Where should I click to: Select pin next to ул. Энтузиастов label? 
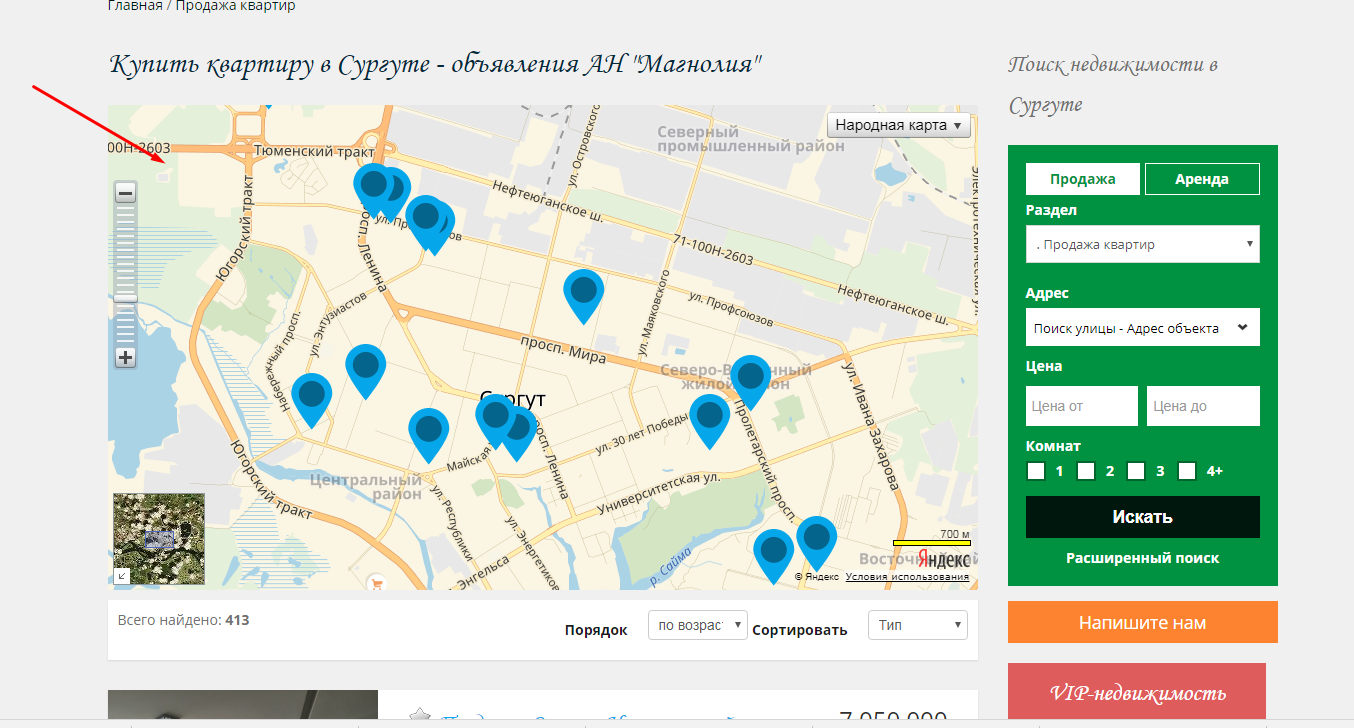pos(366,371)
